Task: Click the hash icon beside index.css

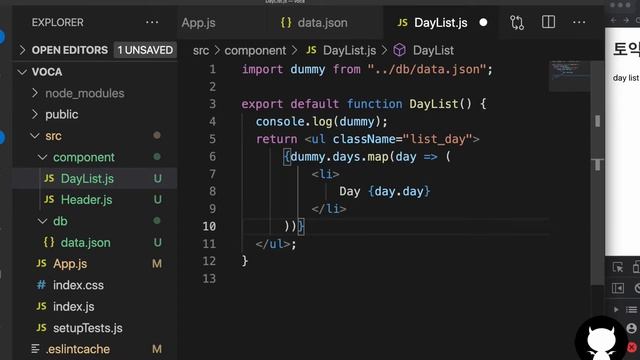Action: [x=41, y=284]
